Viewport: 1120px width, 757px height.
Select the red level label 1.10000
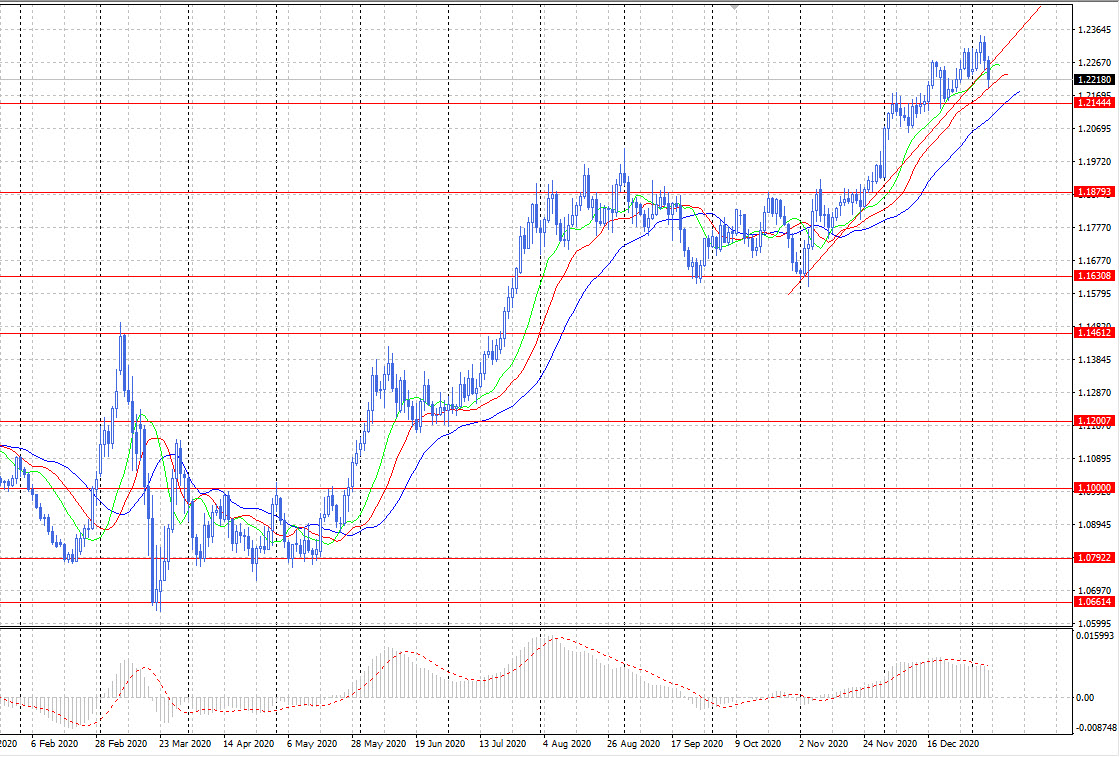pyautogui.click(x=1094, y=488)
